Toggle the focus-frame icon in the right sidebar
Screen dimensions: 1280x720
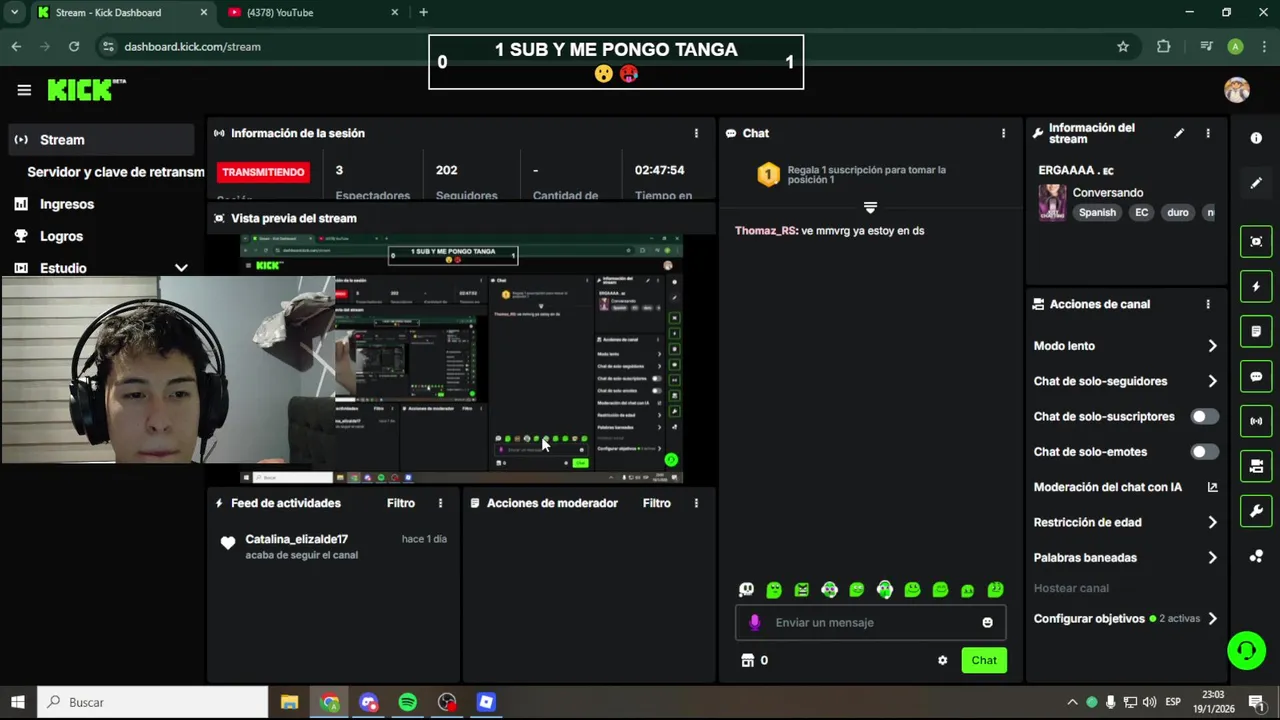pos(1256,242)
